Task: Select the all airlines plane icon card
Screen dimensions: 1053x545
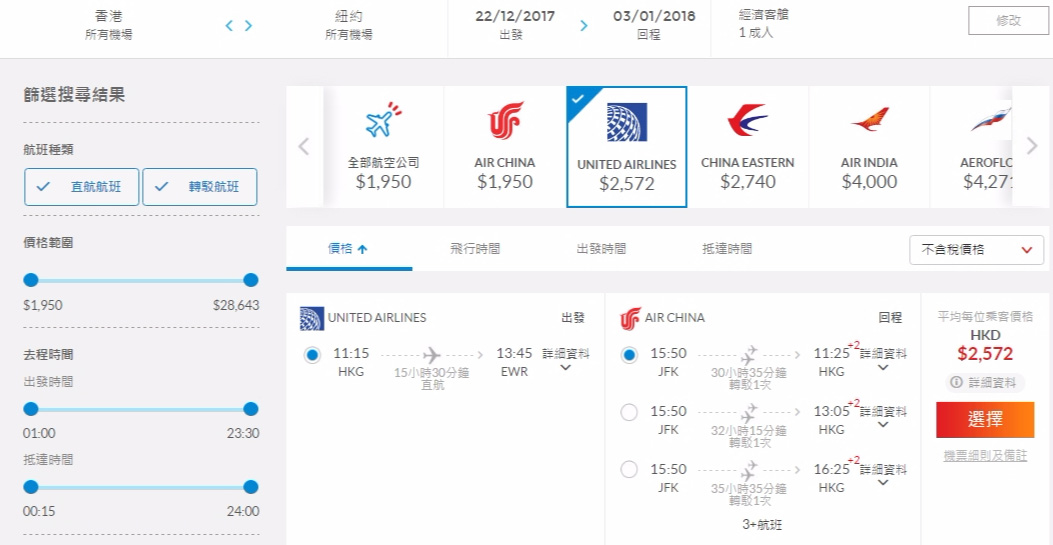Action: [x=383, y=147]
